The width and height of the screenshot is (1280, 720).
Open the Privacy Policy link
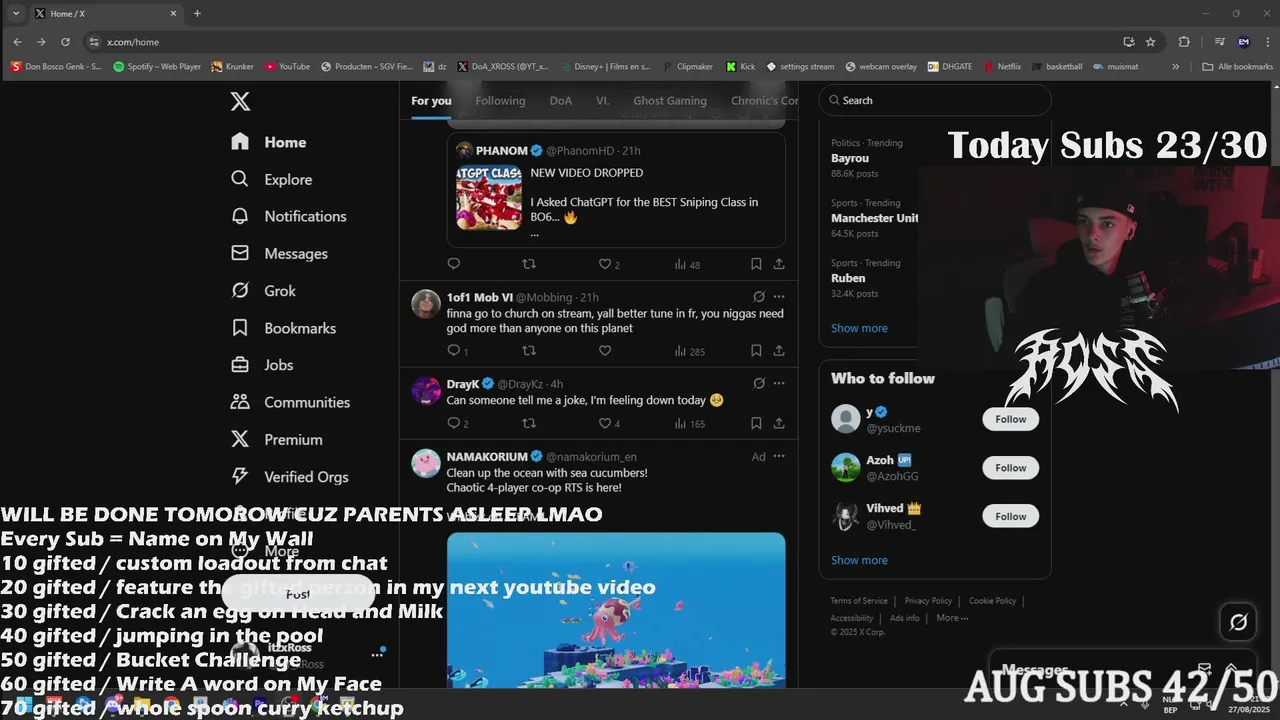click(x=928, y=601)
